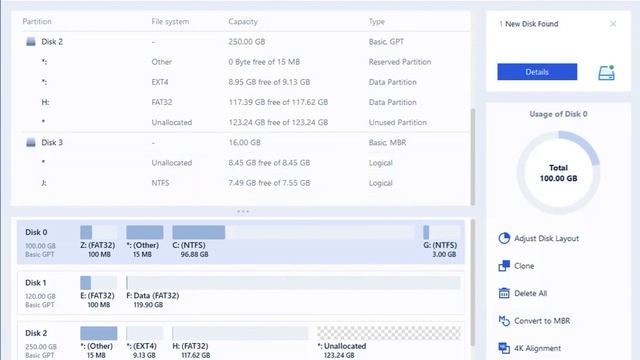Viewport: 640px width, 360px height.
Task: Click the new disk drive icon beside Details
Action: click(606, 73)
